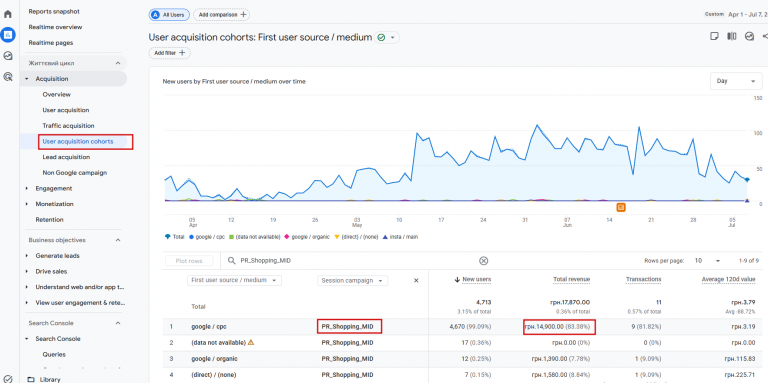Open the Rows per page dropdown
The width and height of the screenshot is (768, 383).
(708, 261)
